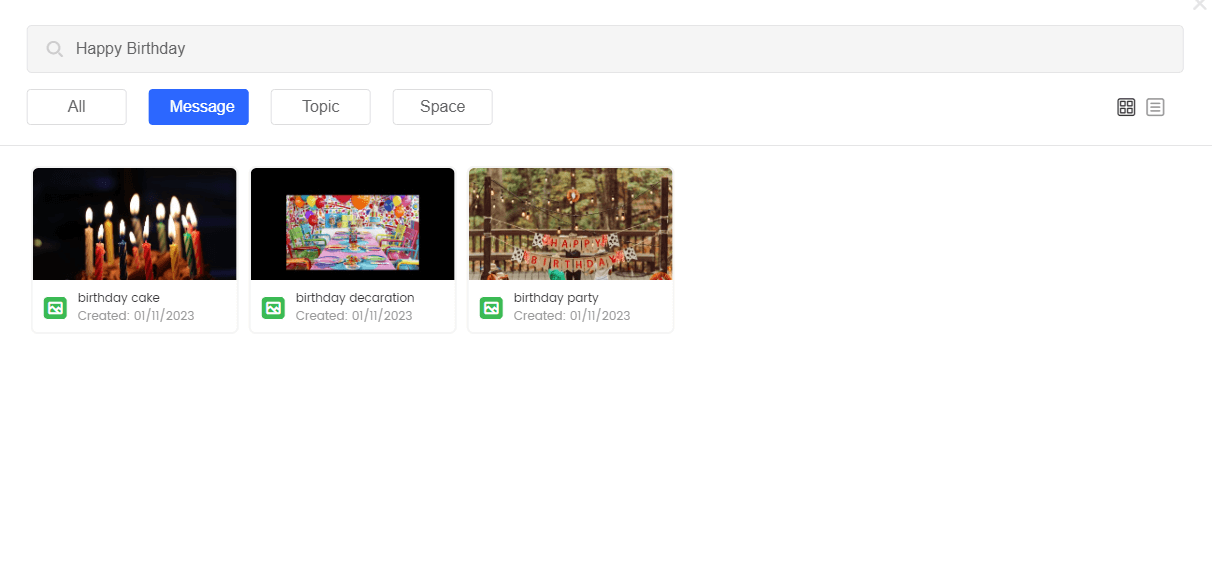Click the 'birthday party' title text

(556, 298)
